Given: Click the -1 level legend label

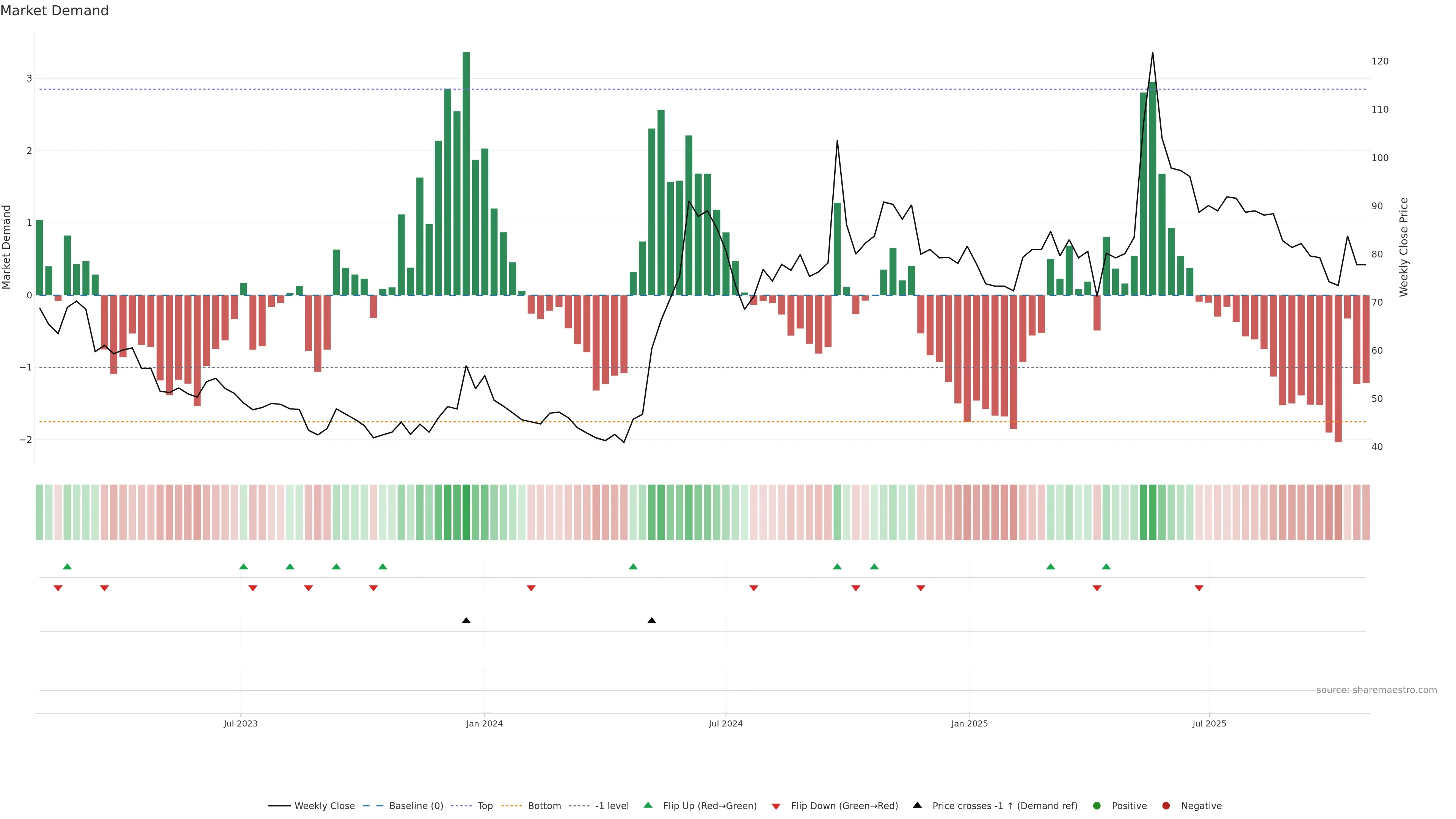Looking at the screenshot, I should click(612, 806).
